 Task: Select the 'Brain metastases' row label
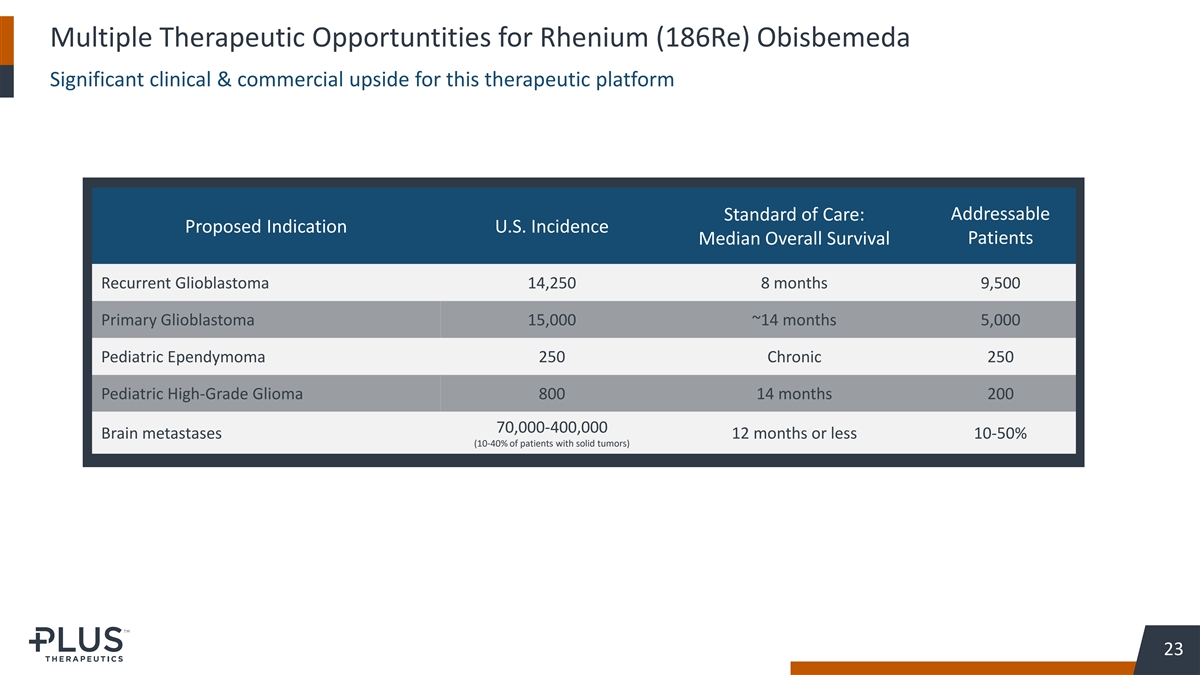coord(162,434)
